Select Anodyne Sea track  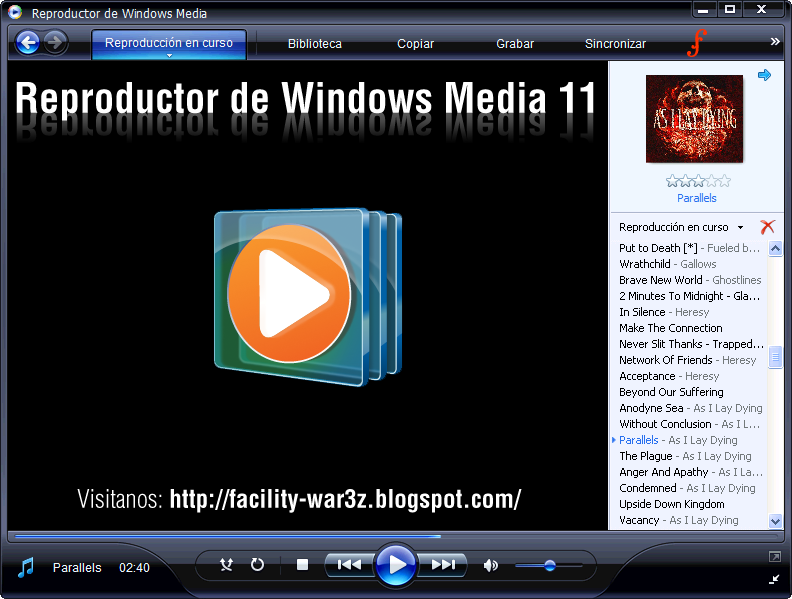click(690, 408)
